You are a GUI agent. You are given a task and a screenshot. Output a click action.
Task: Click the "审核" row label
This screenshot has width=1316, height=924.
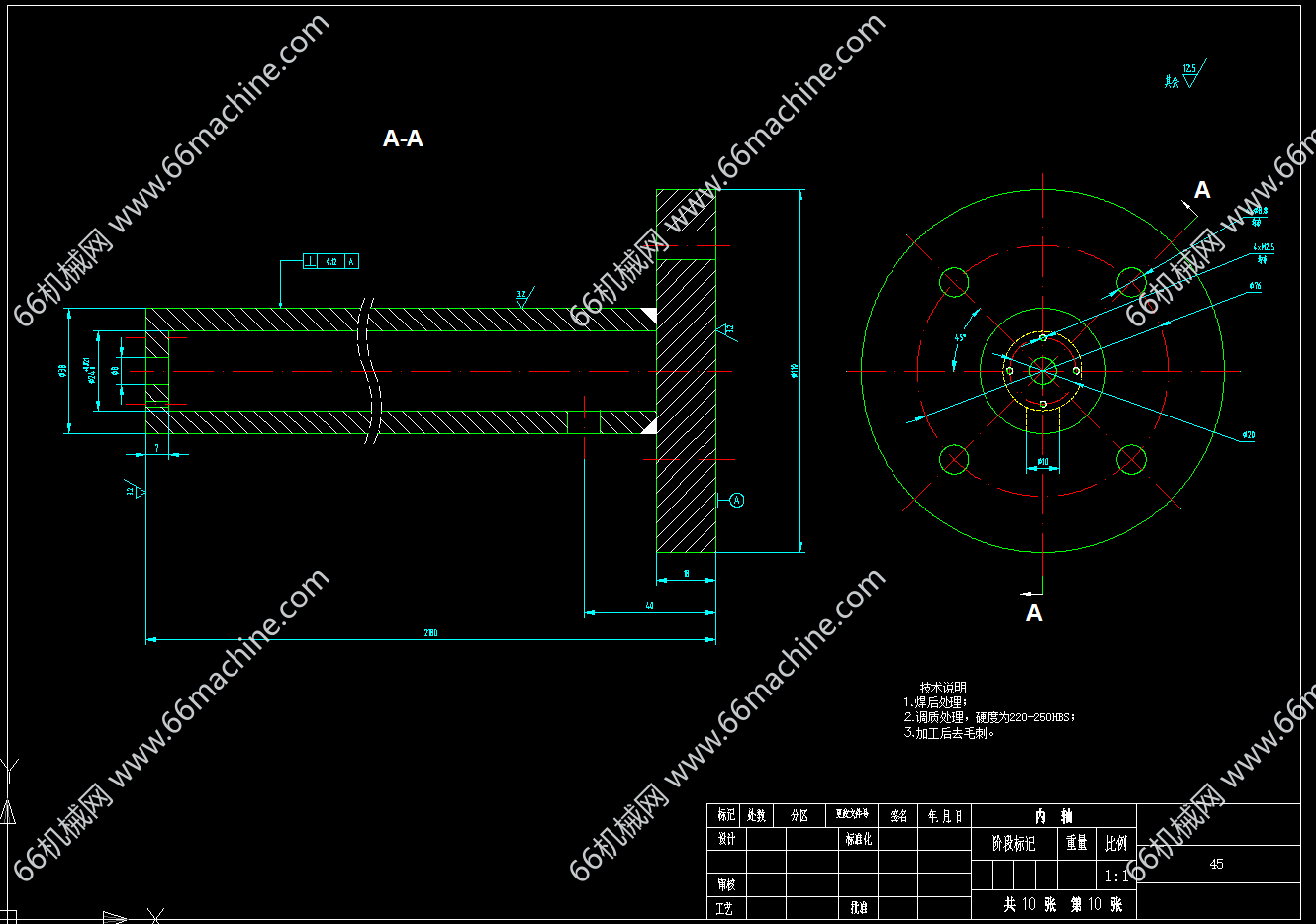(726, 884)
